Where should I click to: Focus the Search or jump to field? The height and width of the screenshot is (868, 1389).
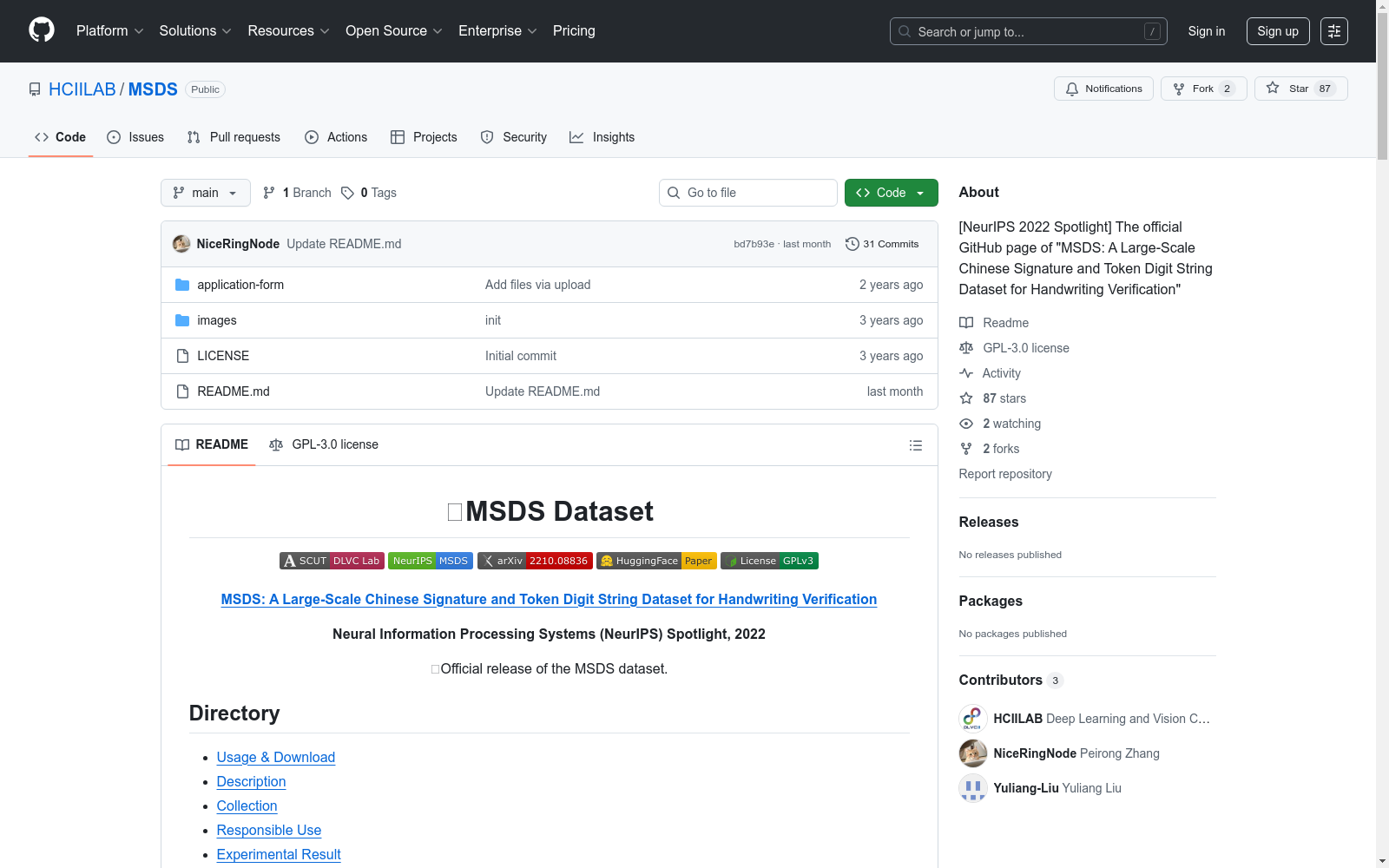click(1029, 31)
